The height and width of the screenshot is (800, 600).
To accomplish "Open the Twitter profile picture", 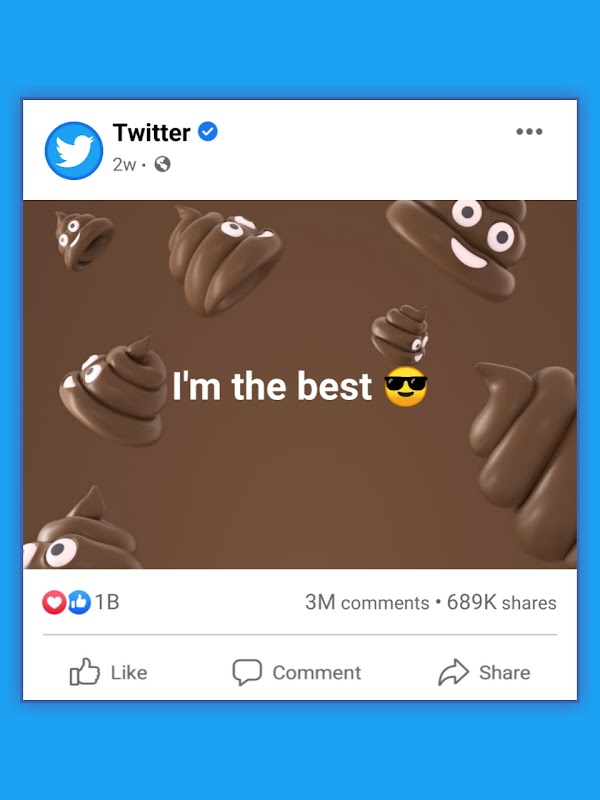I will (74, 151).
